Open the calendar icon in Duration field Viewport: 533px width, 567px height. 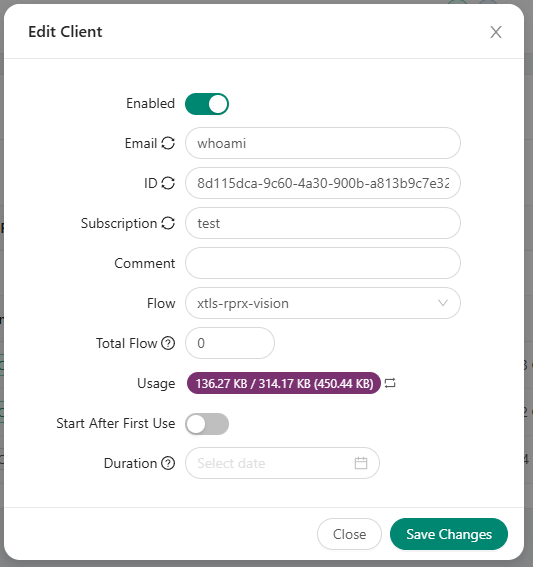361,463
